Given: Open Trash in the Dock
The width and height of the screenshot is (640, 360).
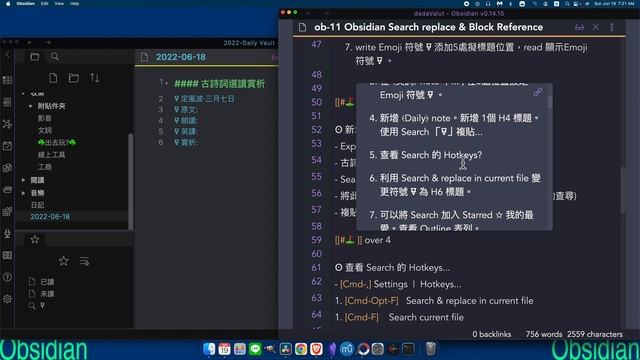Looking at the screenshot, I should coord(431,349).
